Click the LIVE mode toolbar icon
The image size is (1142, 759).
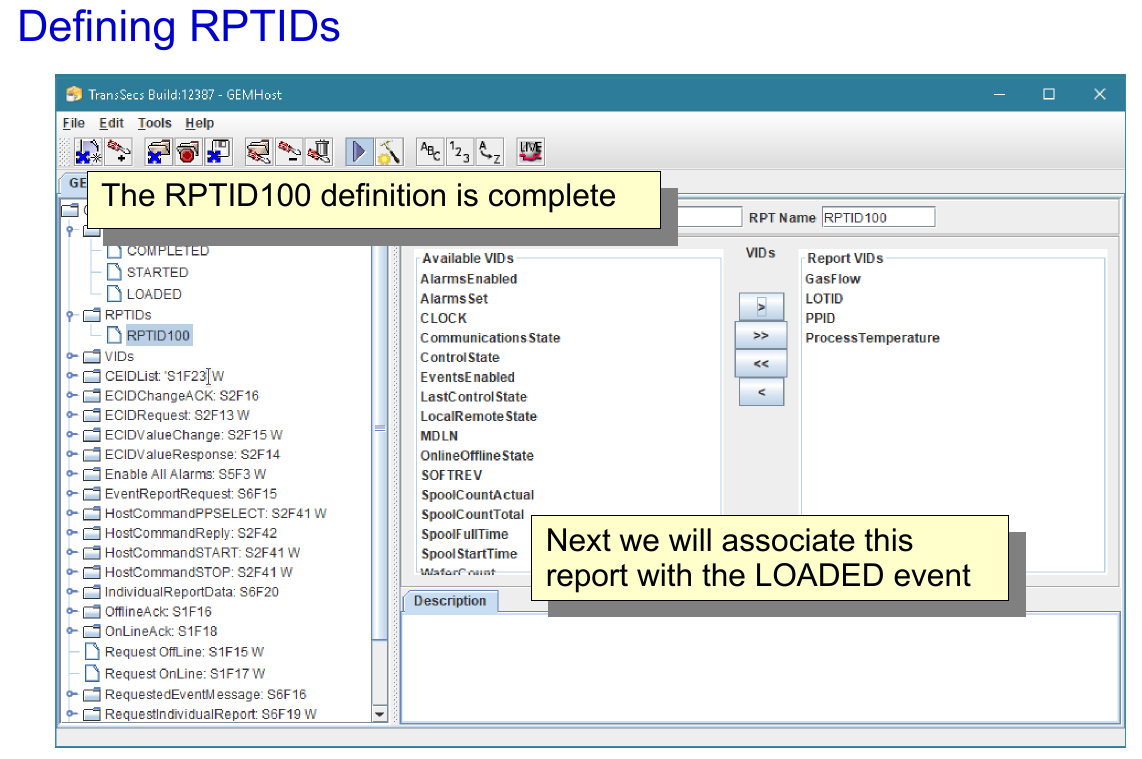point(531,152)
